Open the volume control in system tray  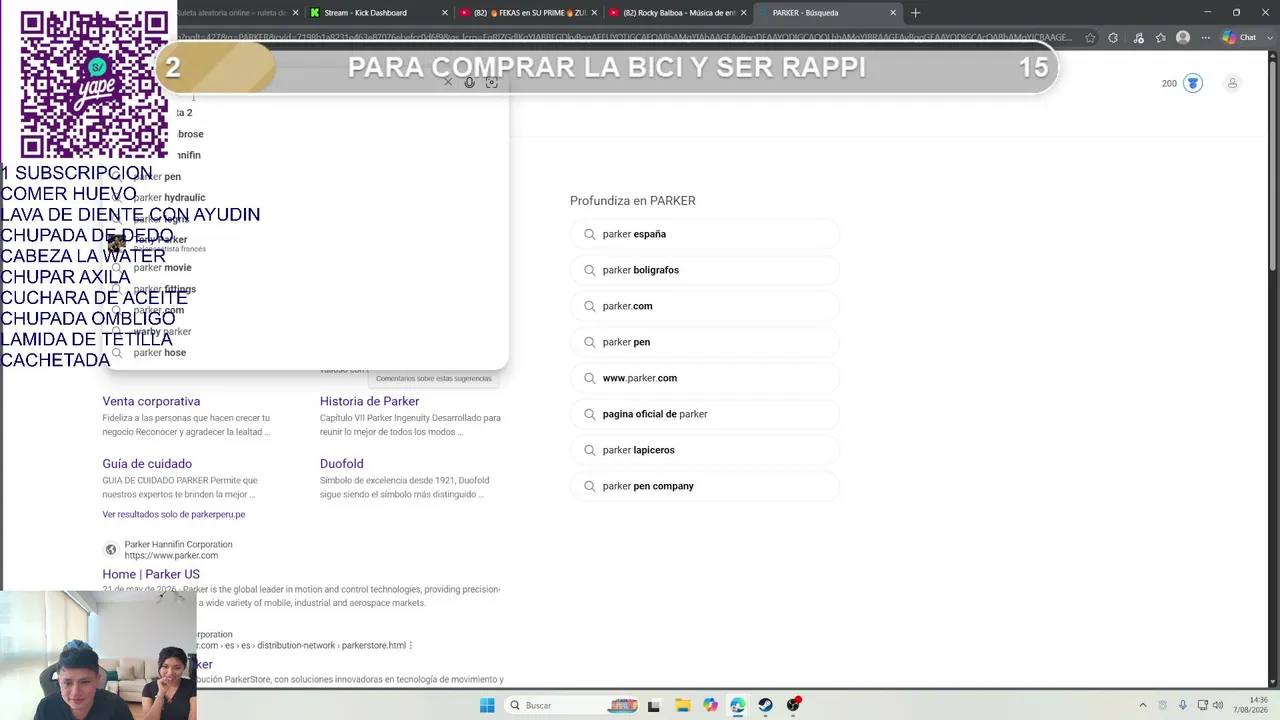1218,705
